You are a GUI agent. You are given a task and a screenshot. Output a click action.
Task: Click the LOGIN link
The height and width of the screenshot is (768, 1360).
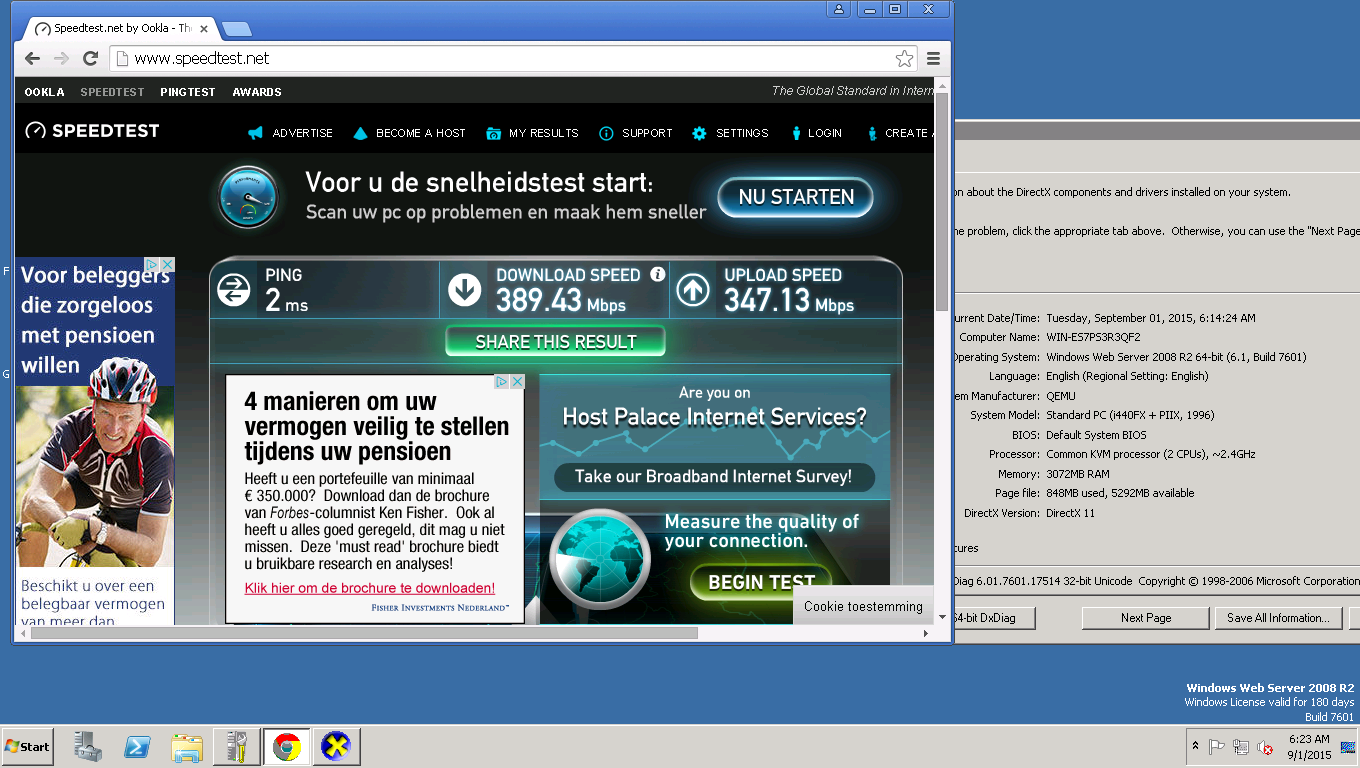pyautogui.click(x=816, y=133)
